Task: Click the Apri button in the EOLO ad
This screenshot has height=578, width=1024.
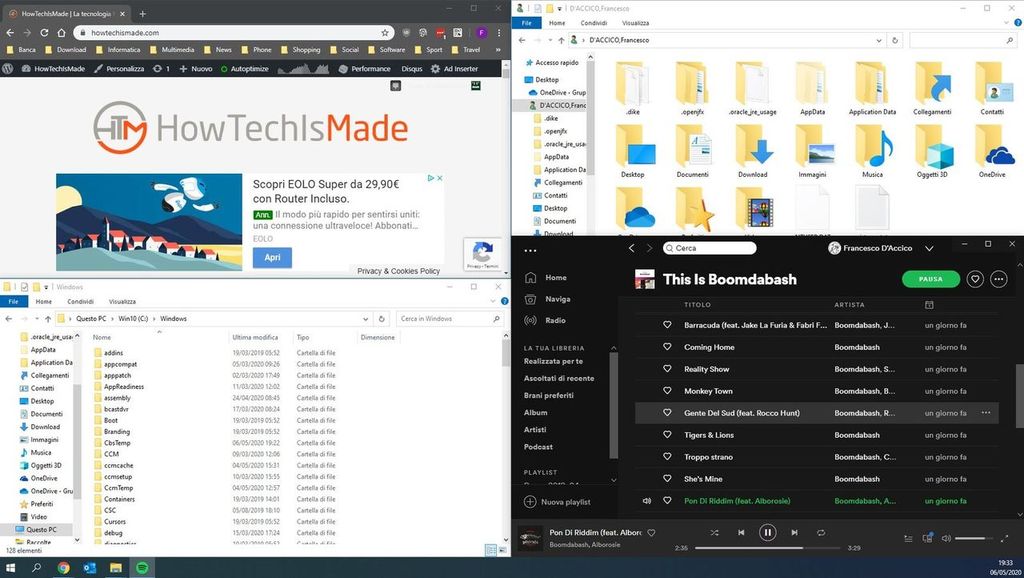Action: (271, 257)
